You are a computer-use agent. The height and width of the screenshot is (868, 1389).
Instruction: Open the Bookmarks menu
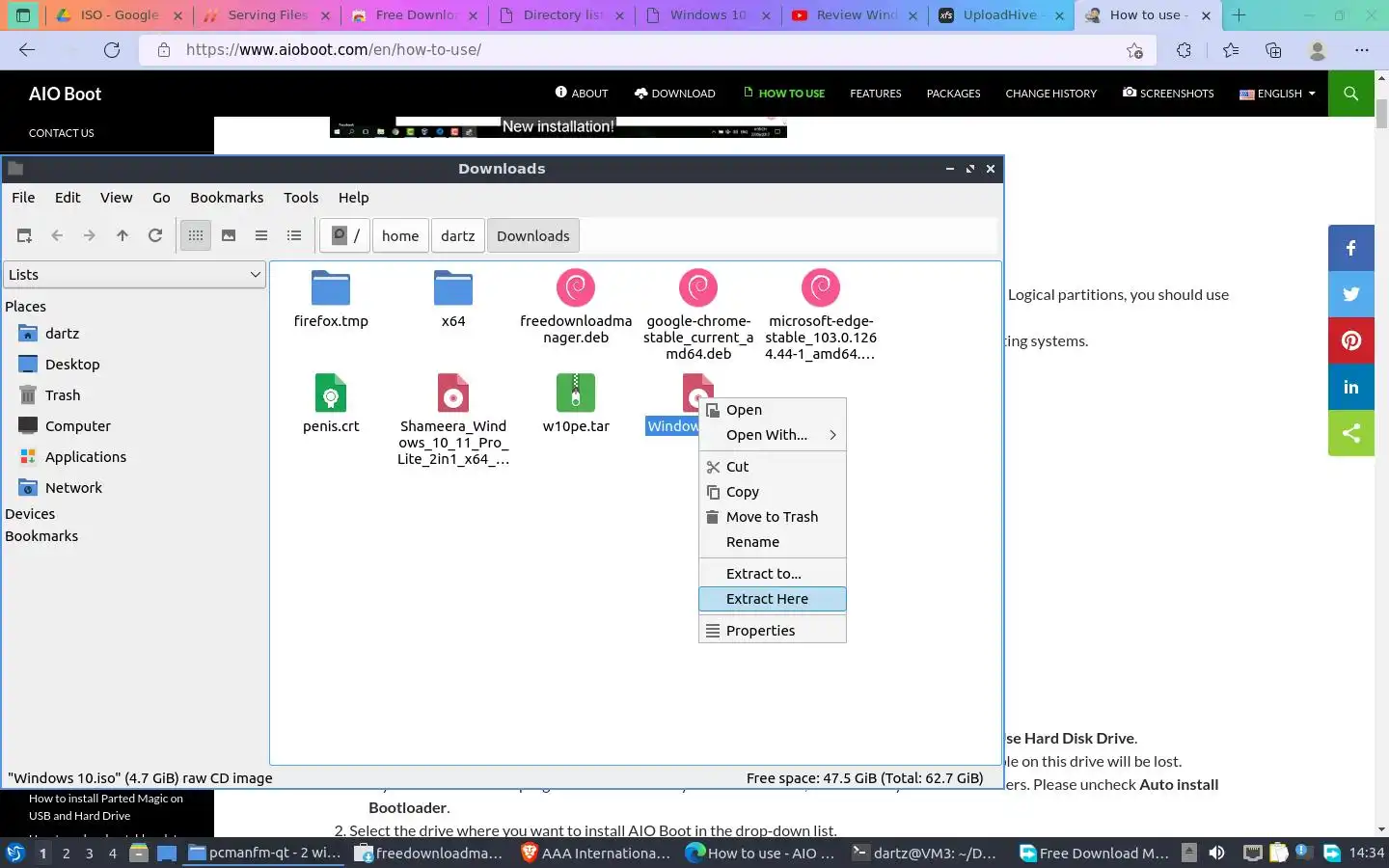coord(227,198)
